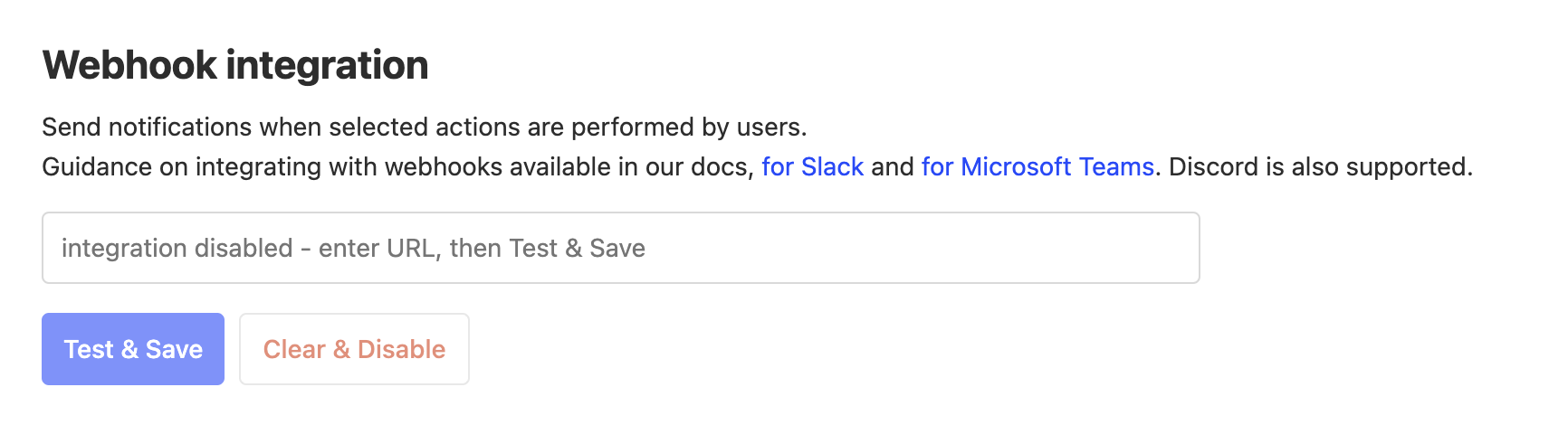The width and height of the screenshot is (1568, 425).
Task: Save the webhook using Test & Save
Action: tap(133, 349)
